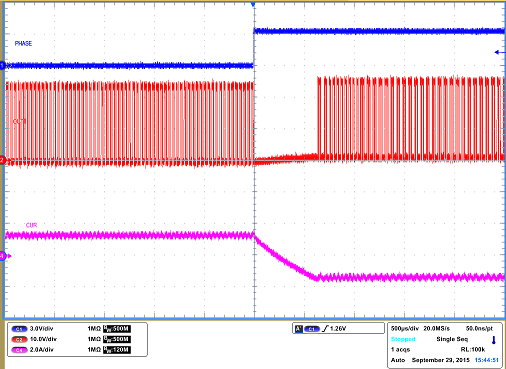Click the 50.0ns/pt resolution value
Viewport: 506px width, 369px height.
coord(479,329)
